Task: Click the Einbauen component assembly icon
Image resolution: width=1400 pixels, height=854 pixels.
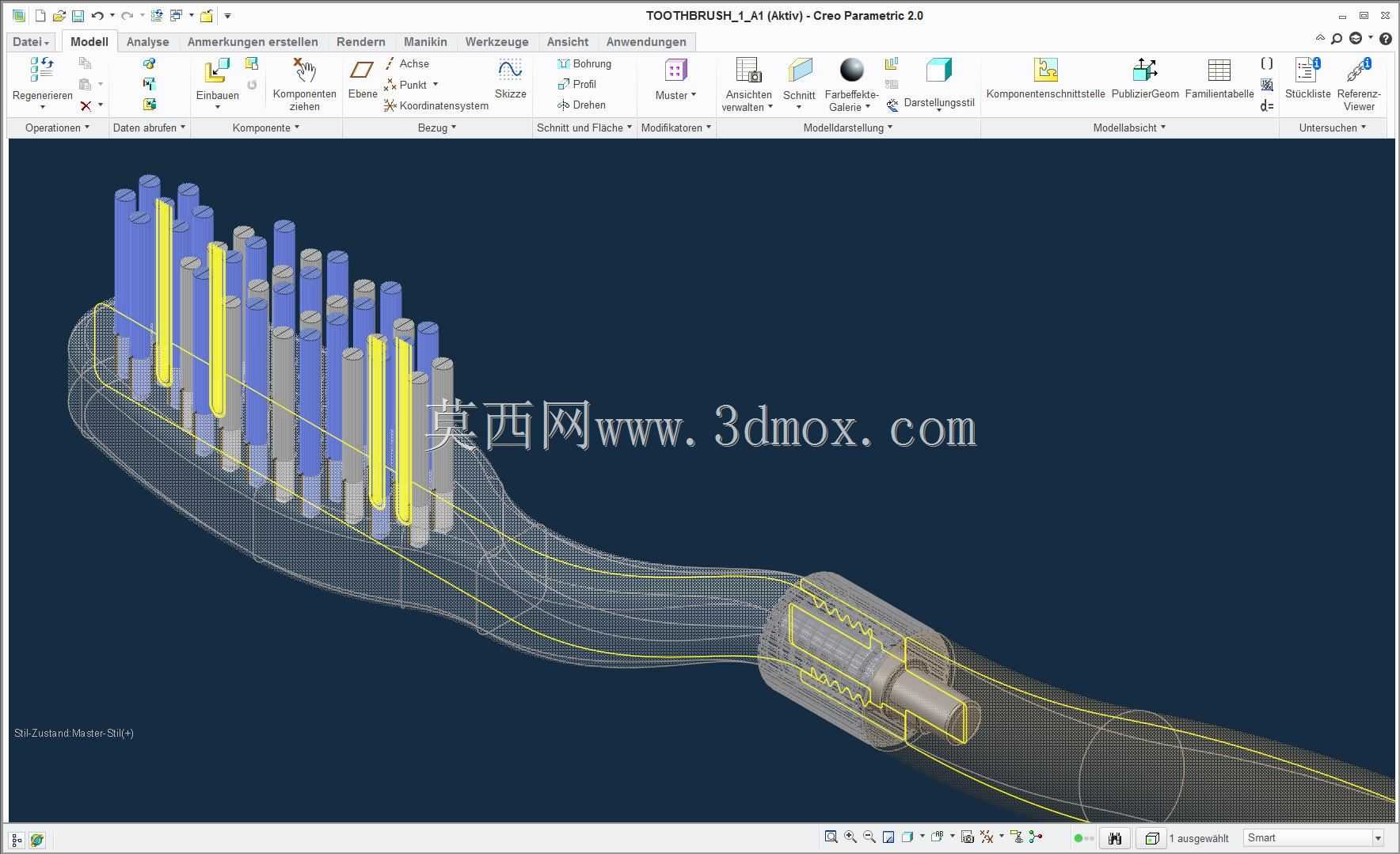Action: tap(216, 71)
